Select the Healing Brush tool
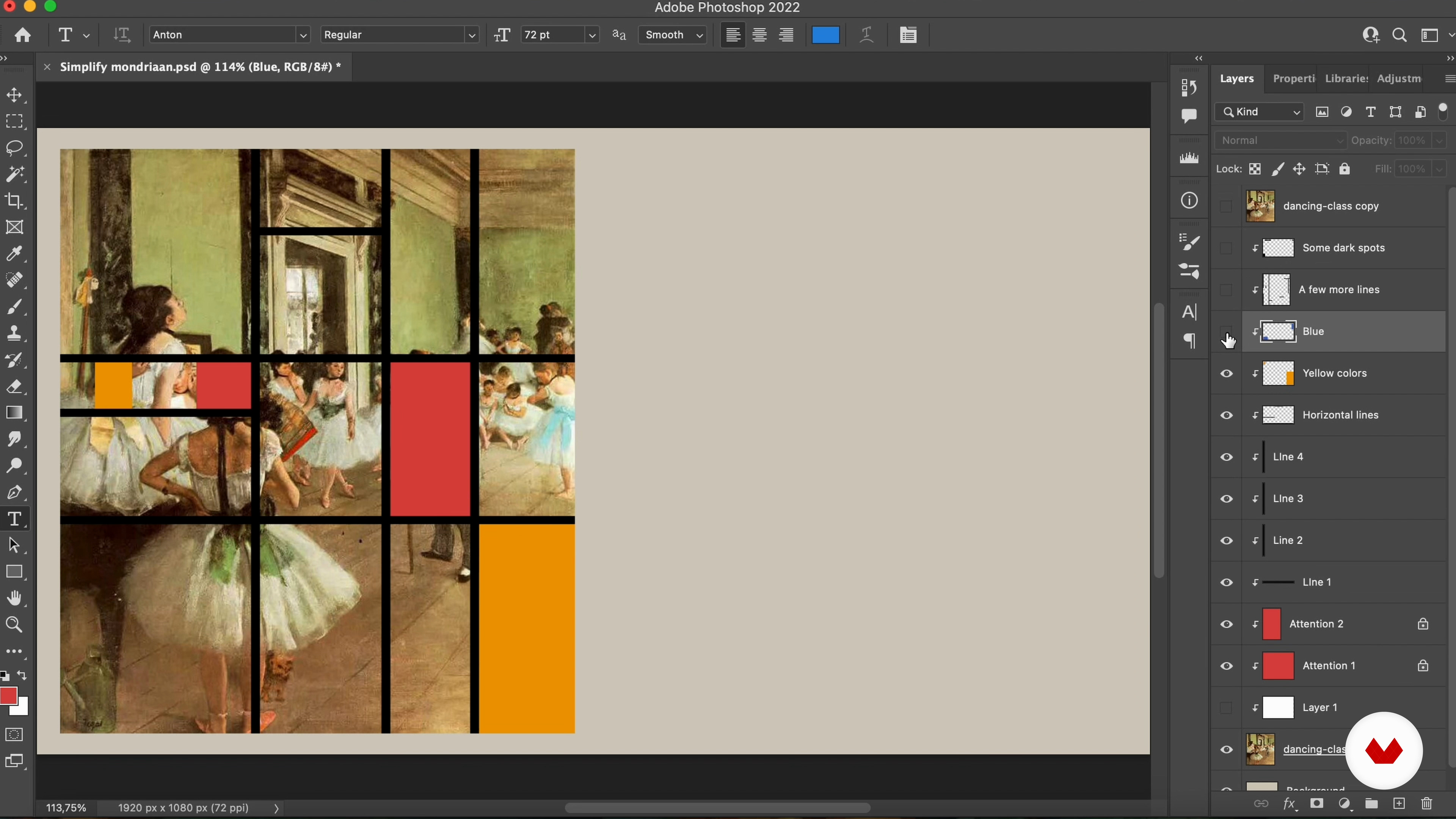The image size is (1456, 819). pos(15,280)
